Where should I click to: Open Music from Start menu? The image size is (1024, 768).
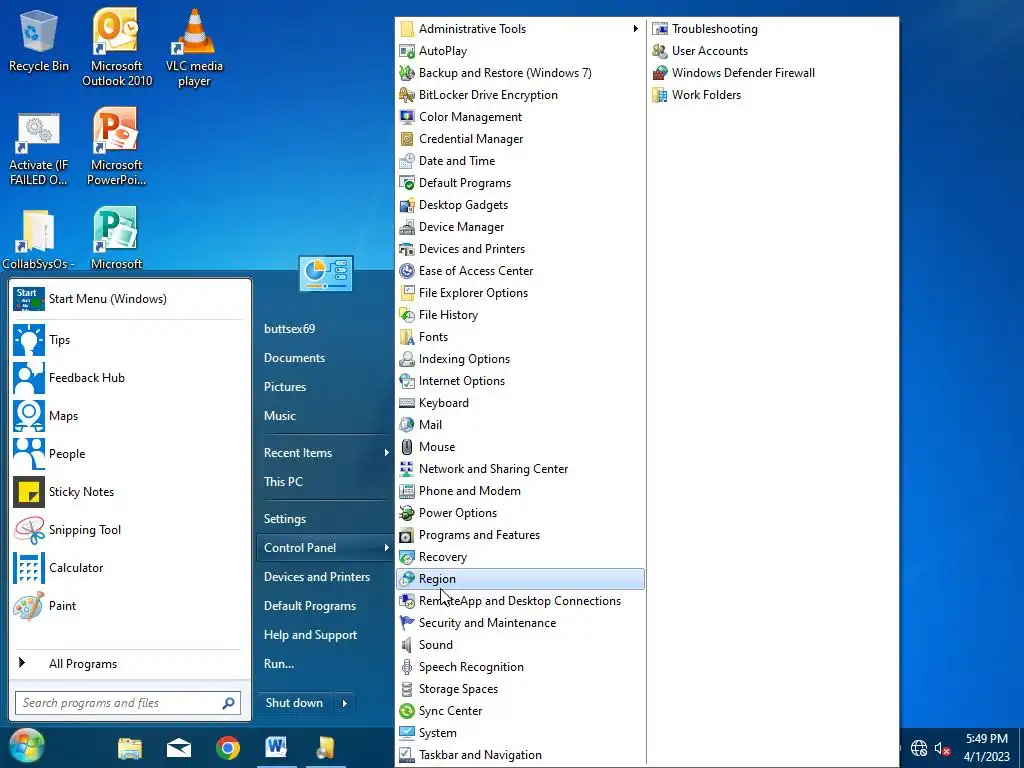pos(325,415)
